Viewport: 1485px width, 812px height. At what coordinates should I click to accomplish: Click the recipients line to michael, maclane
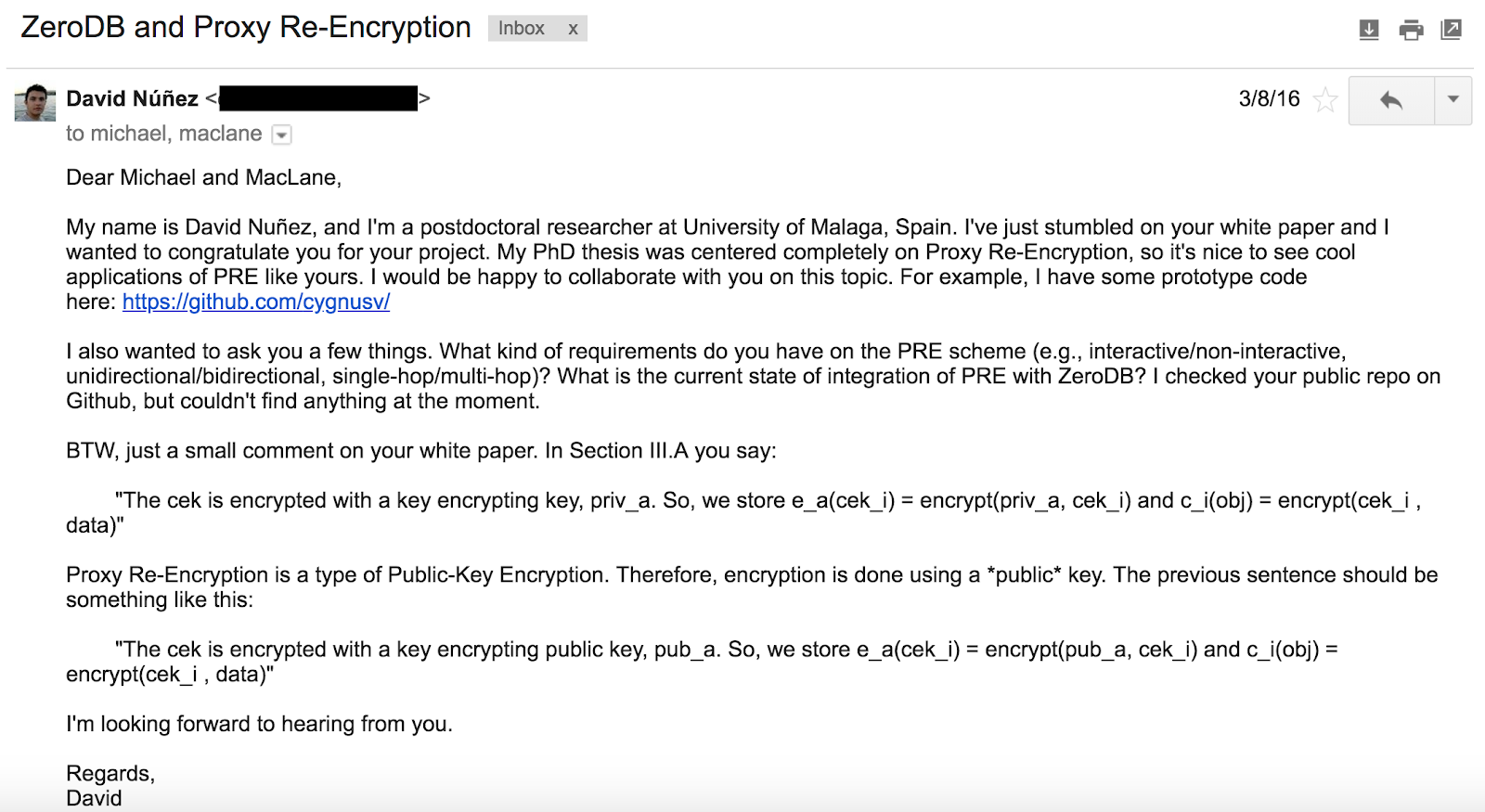click(x=164, y=134)
